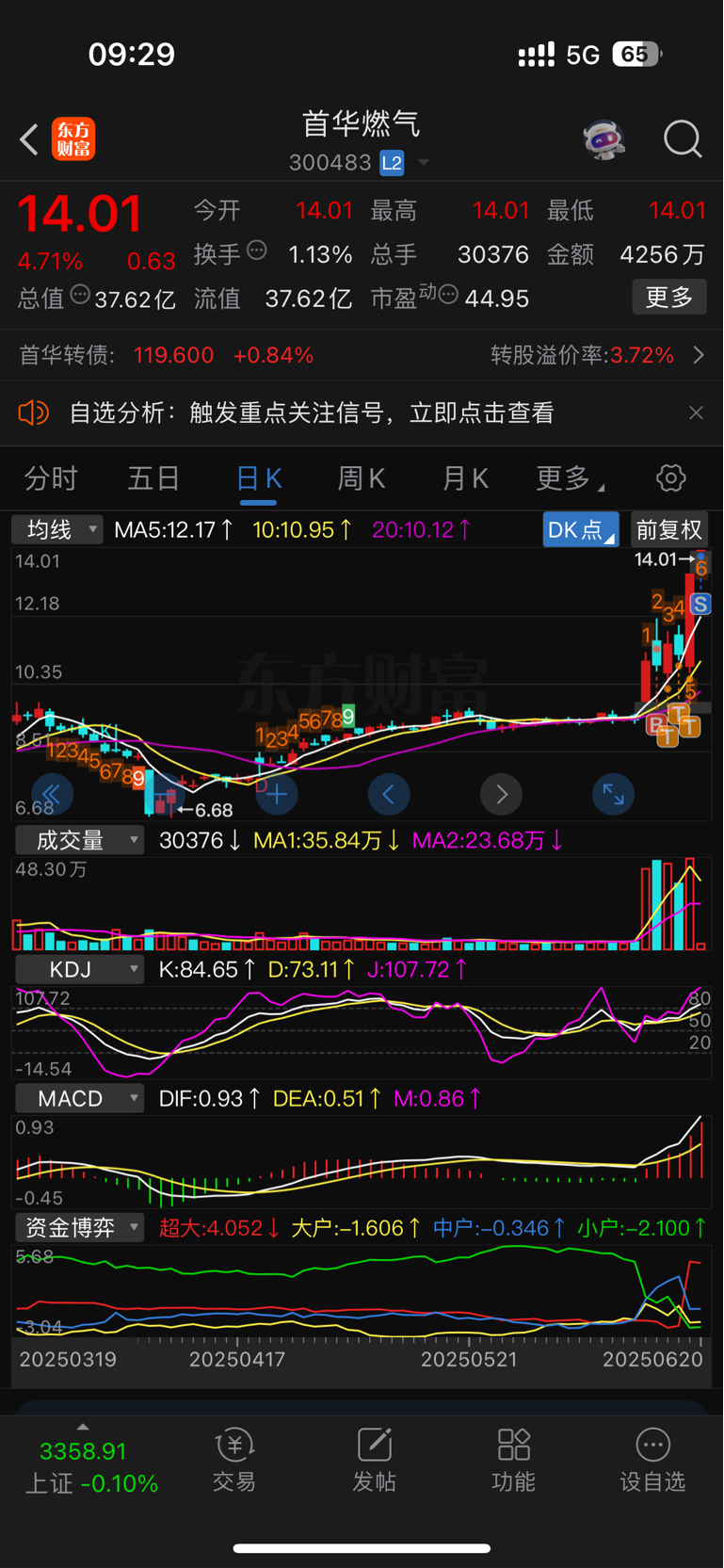724x1568 pixels.
Task: Tap the info icon beside 市盈动
Action: pyautogui.click(x=449, y=295)
